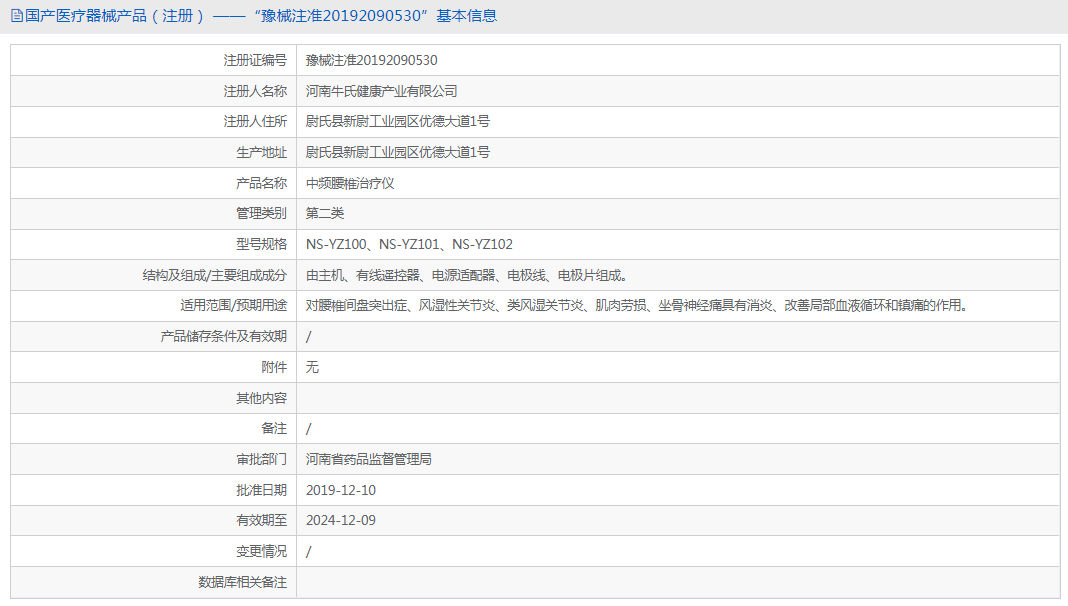The height and width of the screenshot is (606, 1068).
Task: Select structure text starting with 由主机、有线遥控器
Action: point(467,275)
